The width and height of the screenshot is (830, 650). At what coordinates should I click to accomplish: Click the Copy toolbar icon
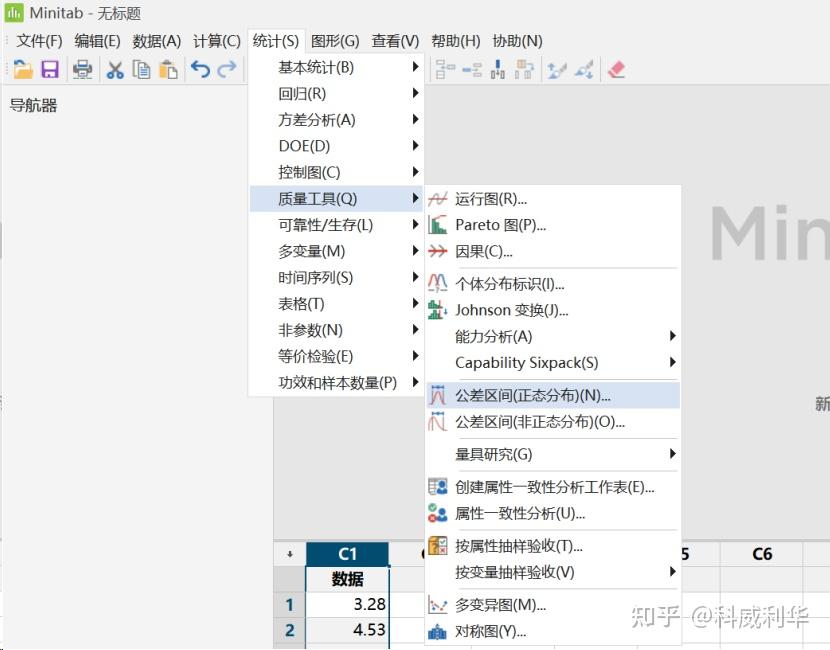140,69
